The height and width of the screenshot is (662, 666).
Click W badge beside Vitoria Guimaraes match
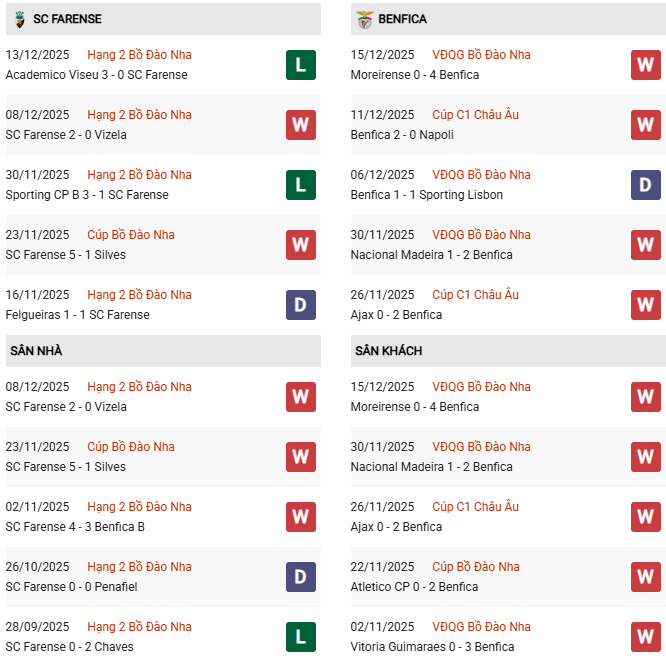[645, 637]
